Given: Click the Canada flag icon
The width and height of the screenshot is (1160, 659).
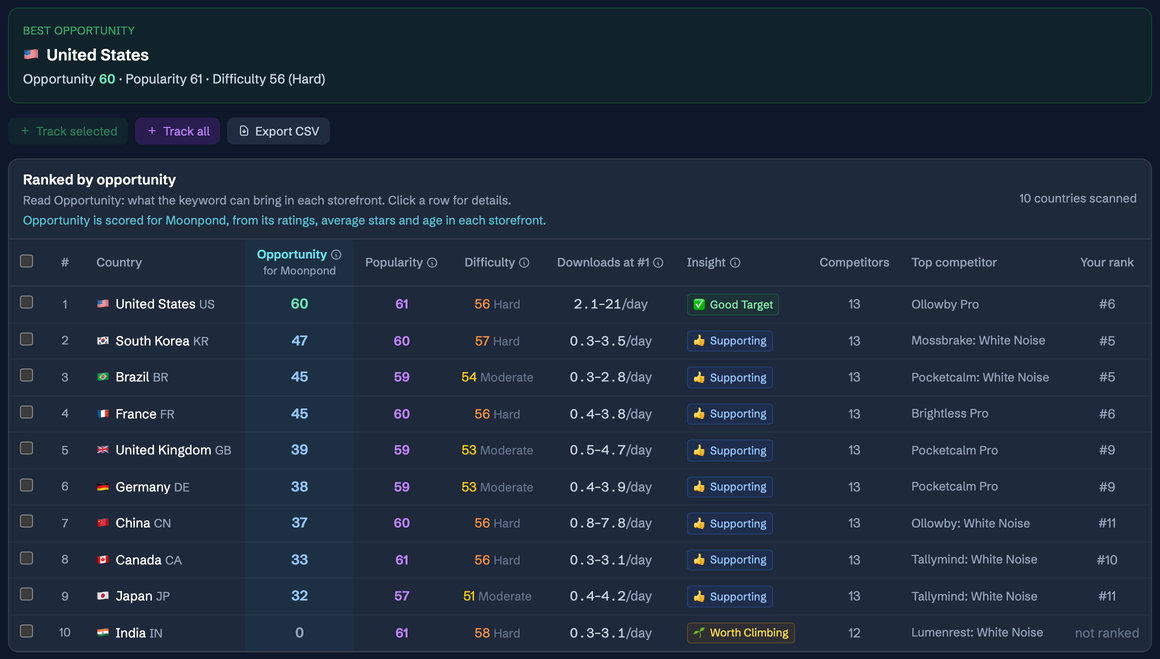Looking at the screenshot, I should click(103, 560).
